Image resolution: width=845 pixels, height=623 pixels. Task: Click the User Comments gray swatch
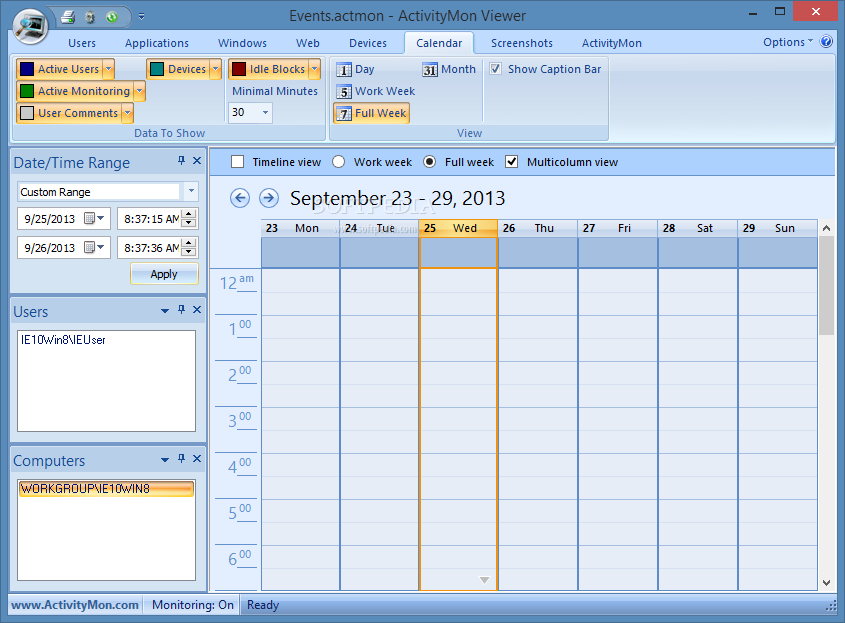(x=27, y=113)
